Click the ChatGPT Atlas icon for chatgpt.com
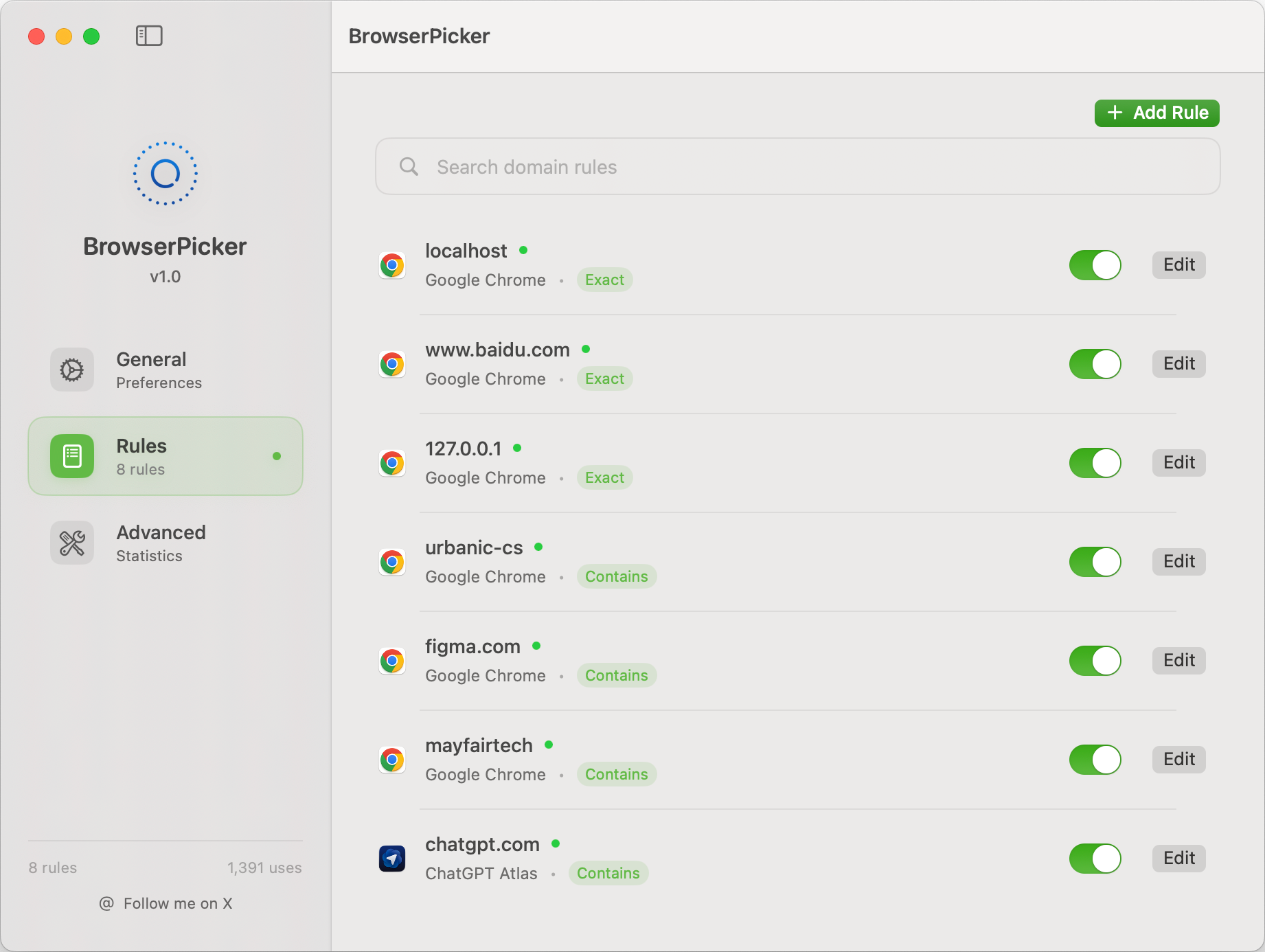Image resolution: width=1265 pixels, height=952 pixels. 392,859
